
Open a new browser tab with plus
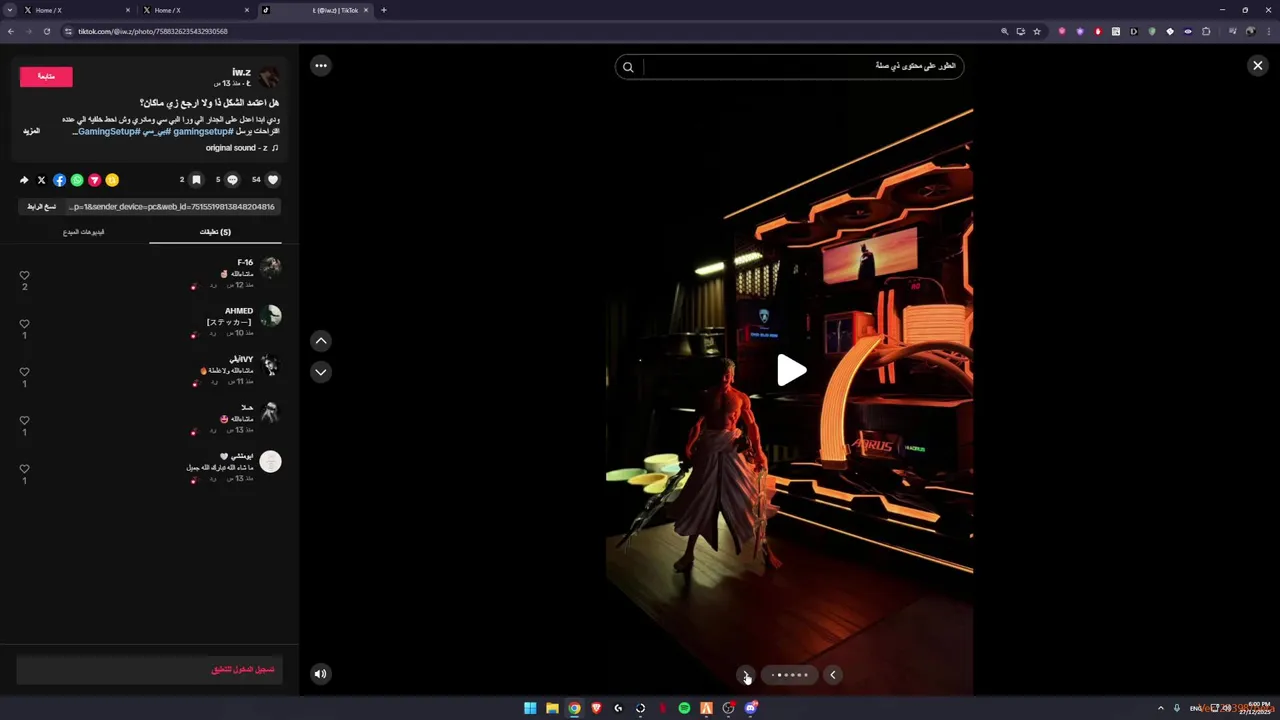[x=384, y=10]
